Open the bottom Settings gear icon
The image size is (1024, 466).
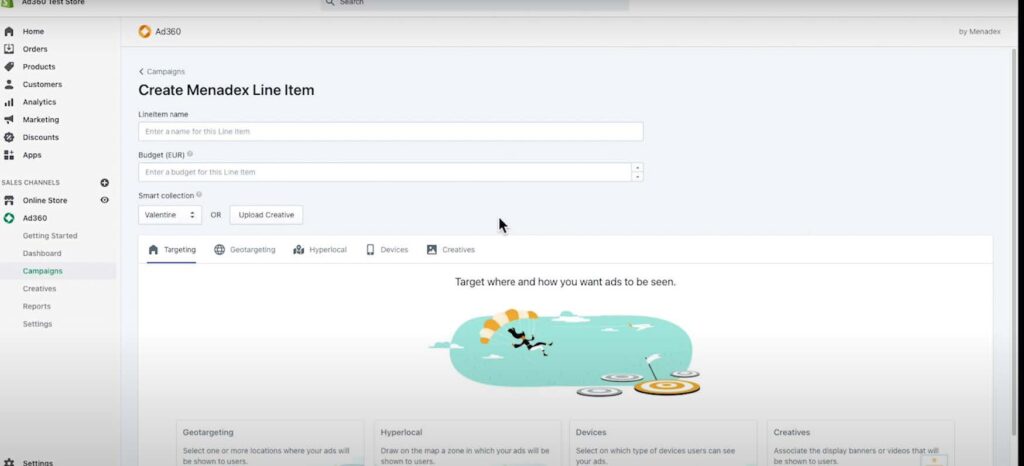click(8, 462)
